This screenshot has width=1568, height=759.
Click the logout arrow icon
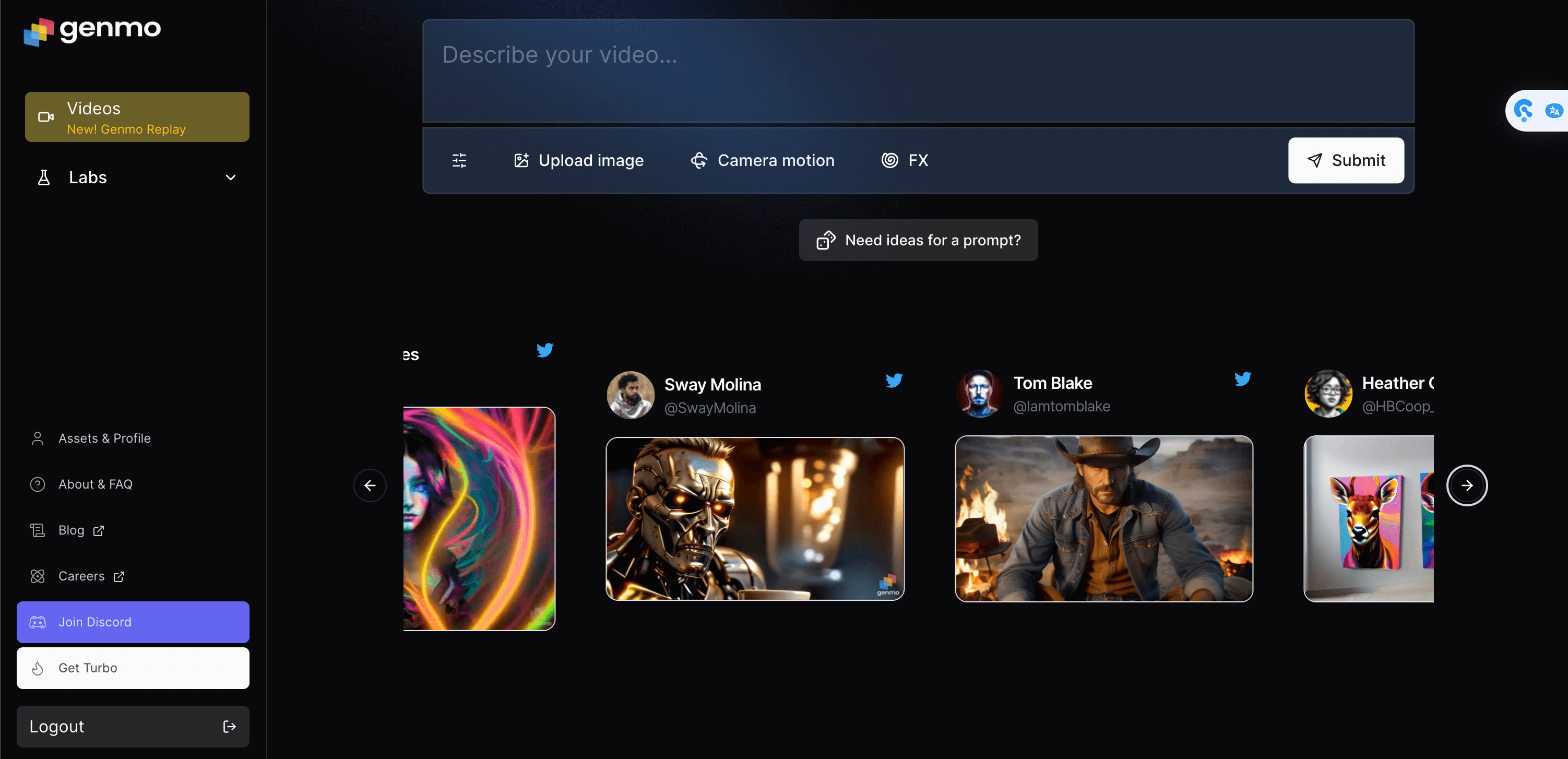[229, 726]
